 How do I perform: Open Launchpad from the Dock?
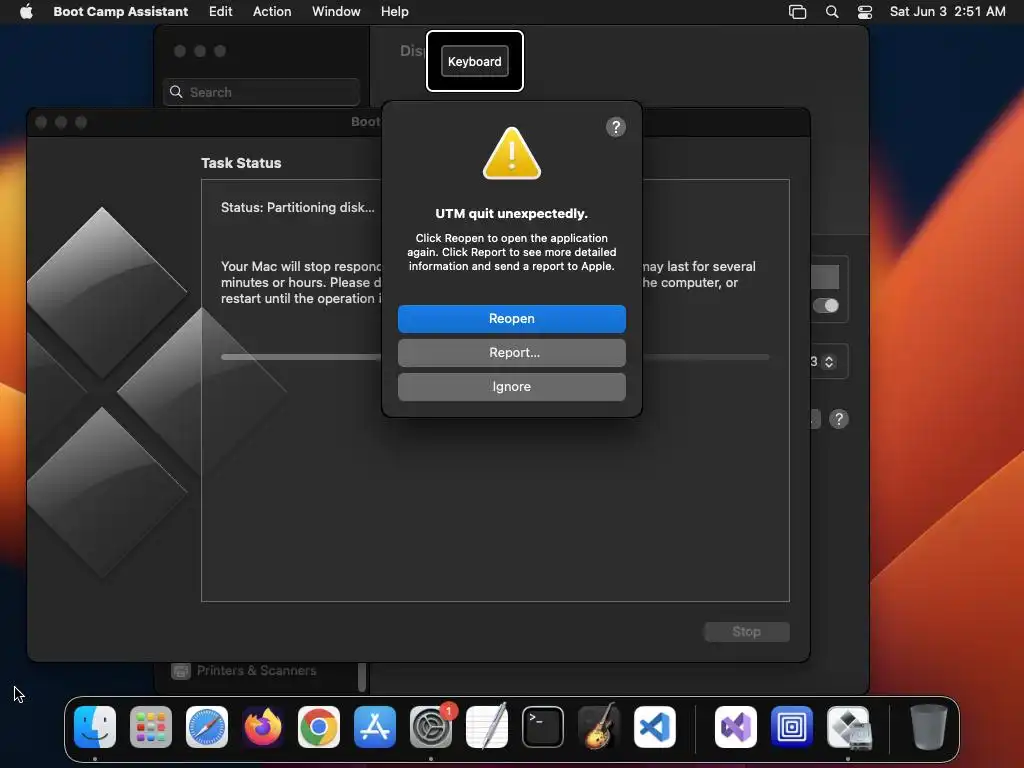click(151, 727)
